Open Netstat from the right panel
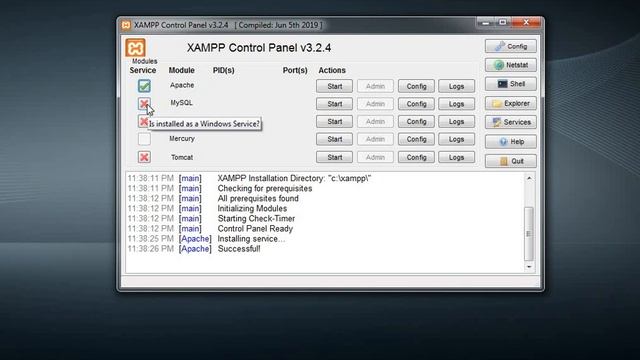This screenshot has height=360, width=640. (511, 65)
